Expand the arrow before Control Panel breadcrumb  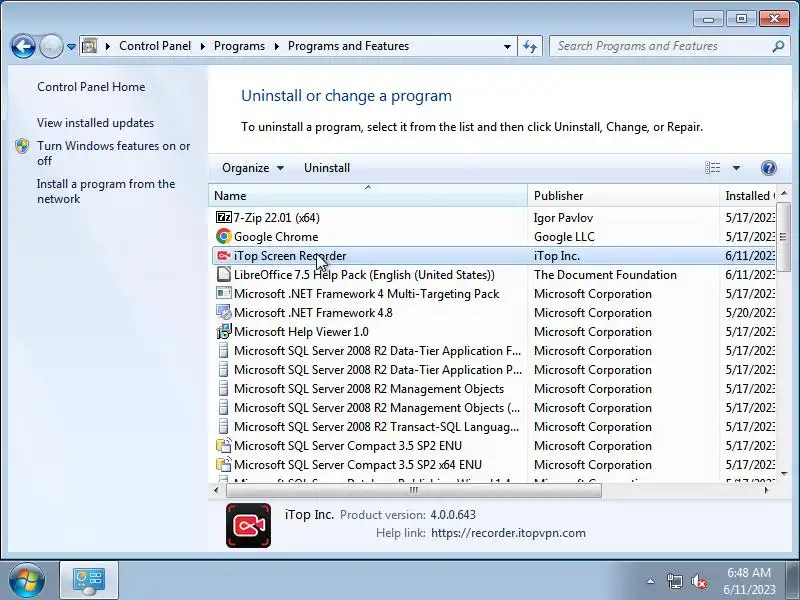coord(108,46)
